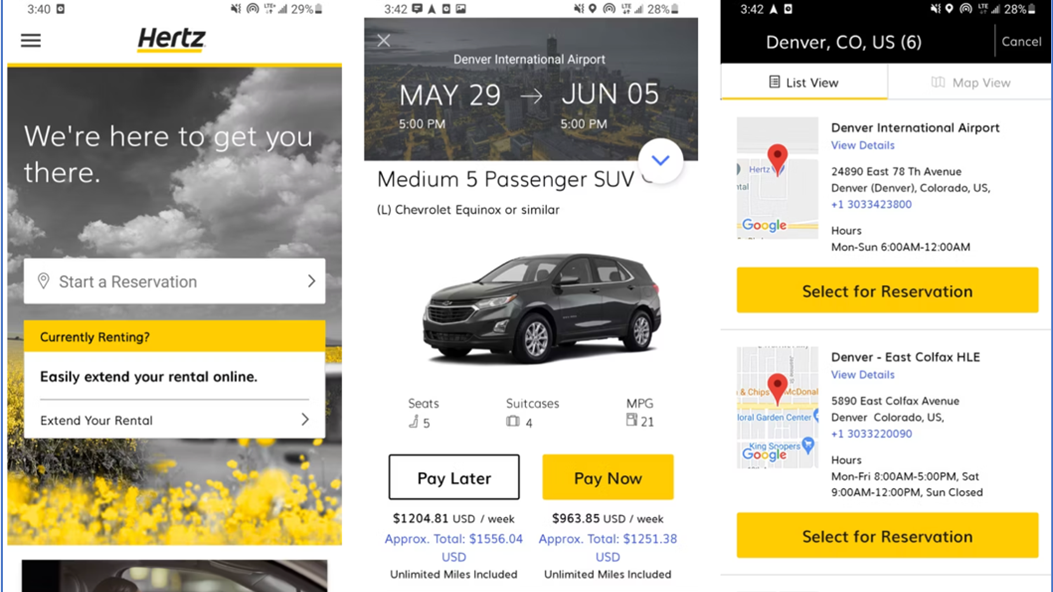The height and width of the screenshot is (592, 1053).
Task: Open the hamburger menu icon
Action: pyautogui.click(x=31, y=40)
